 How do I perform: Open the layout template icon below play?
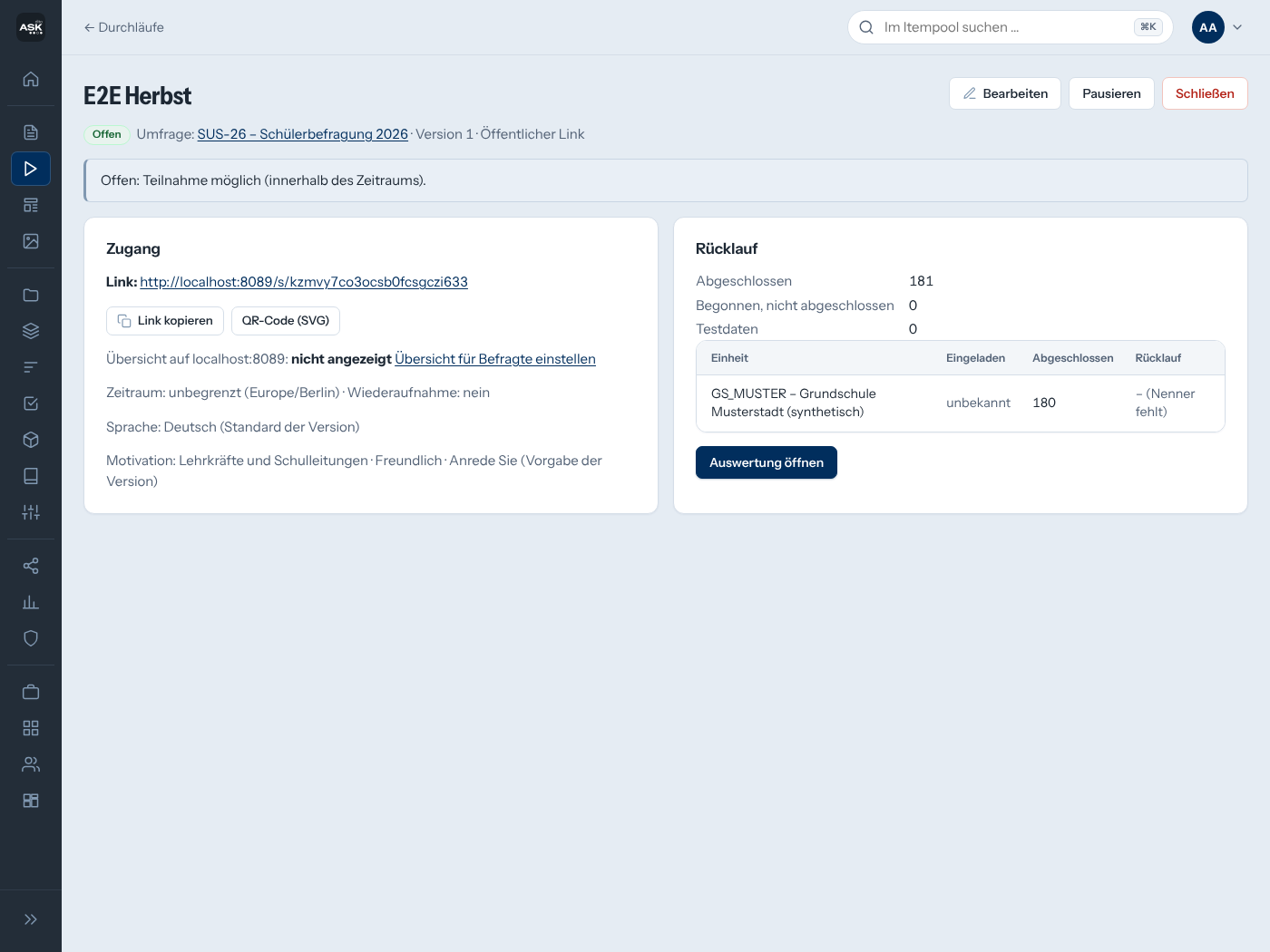tap(31, 205)
